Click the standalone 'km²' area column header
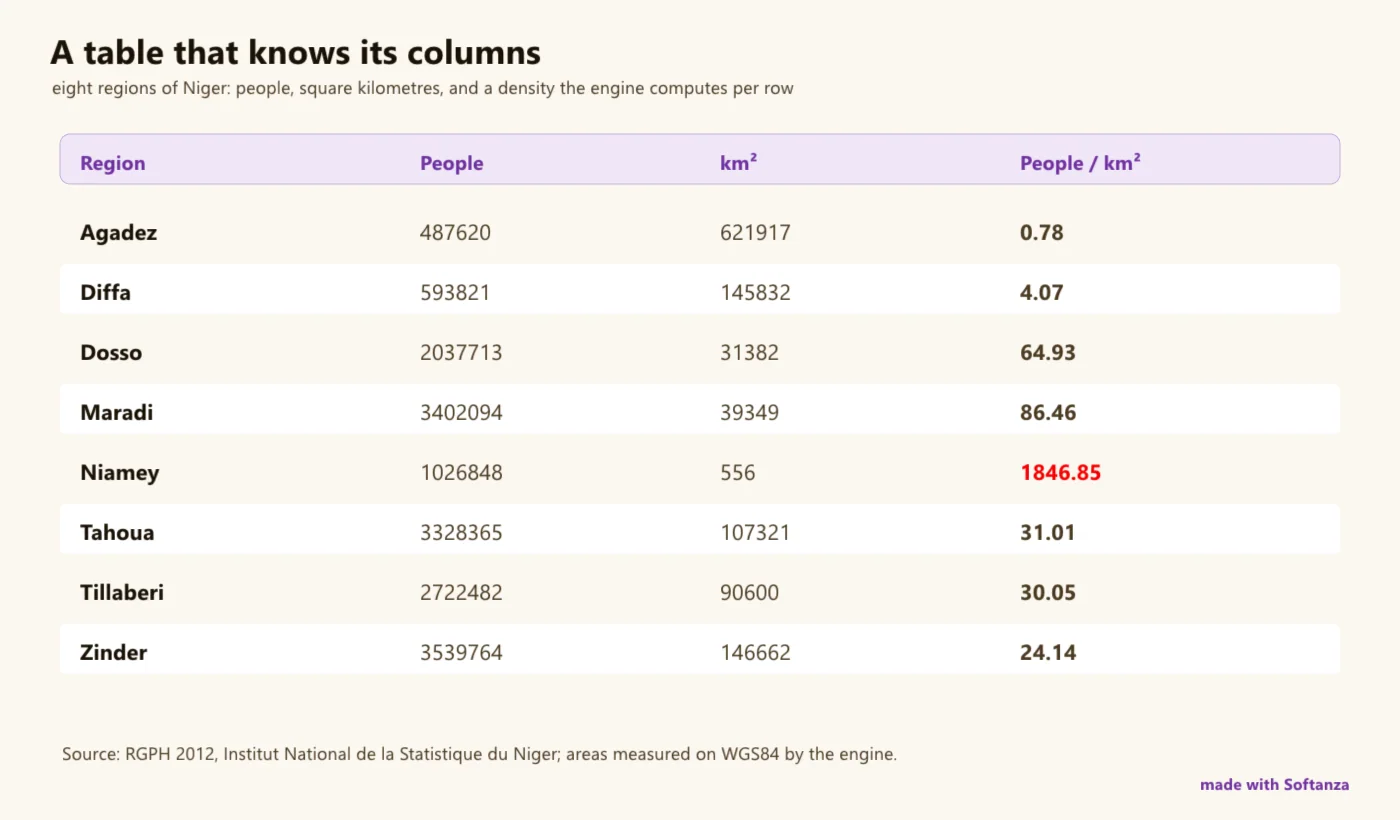 (739, 163)
